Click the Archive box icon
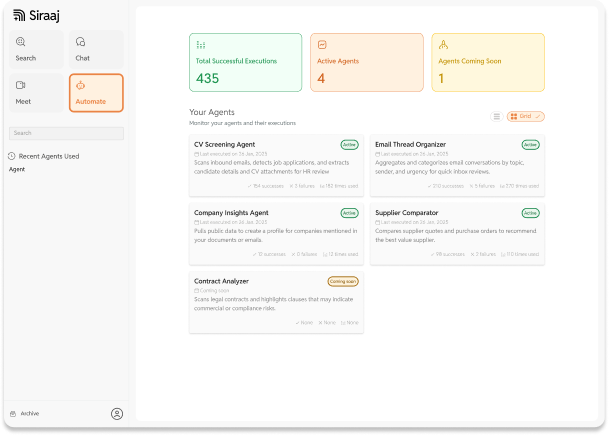 tap(13, 413)
